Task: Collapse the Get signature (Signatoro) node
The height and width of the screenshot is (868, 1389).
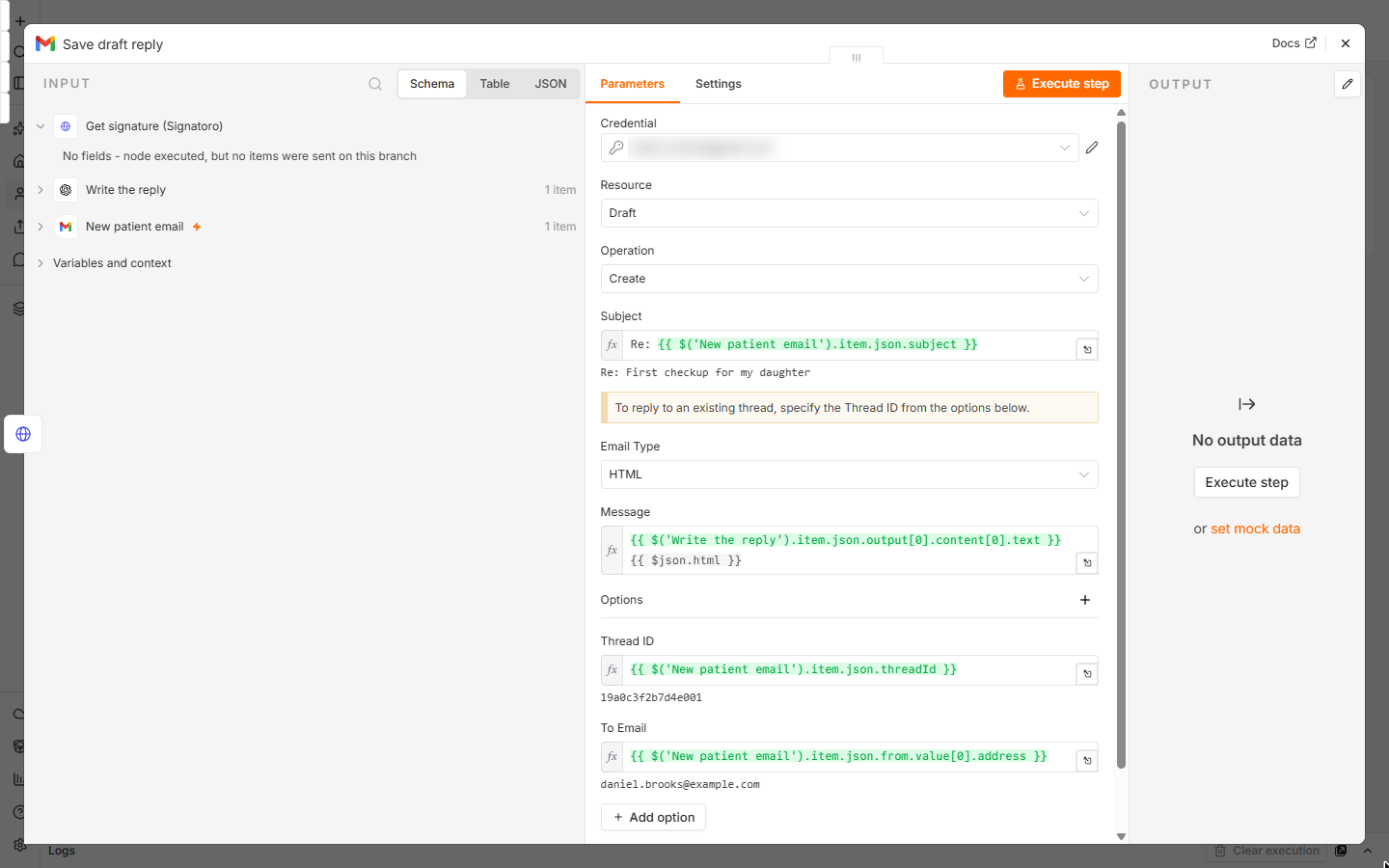Action: (x=40, y=127)
